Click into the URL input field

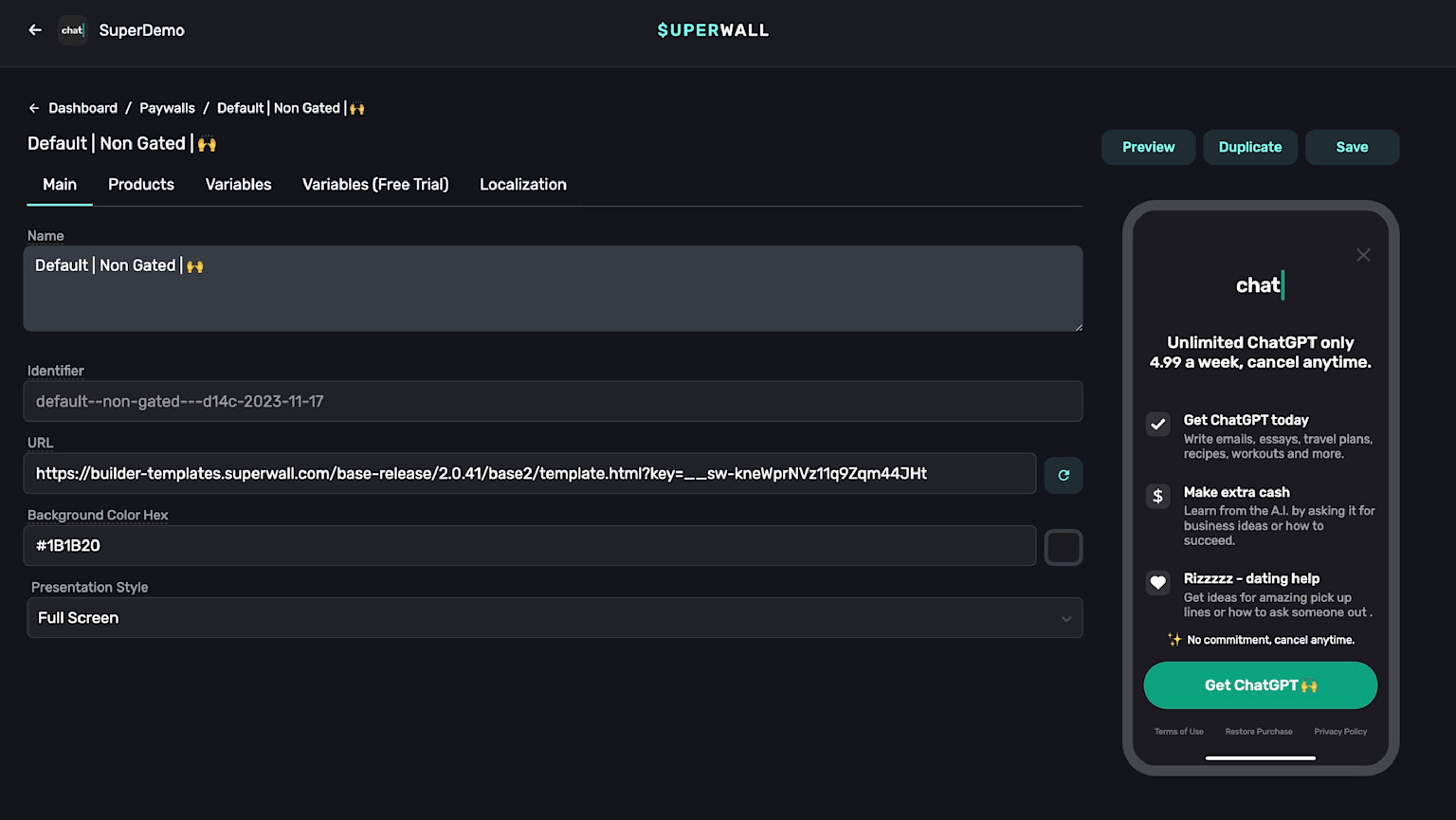530,474
